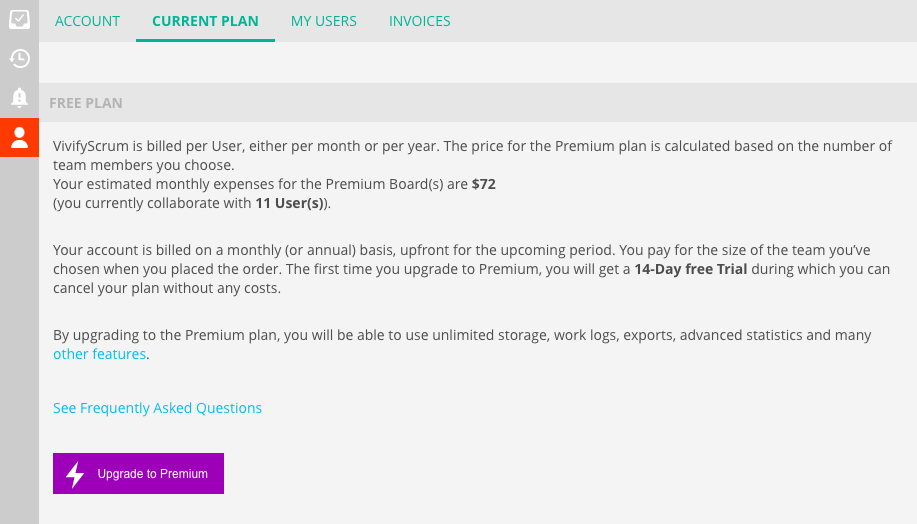Switch to the ACCOUNT tab
The image size is (917, 524).
click(87, 21)
